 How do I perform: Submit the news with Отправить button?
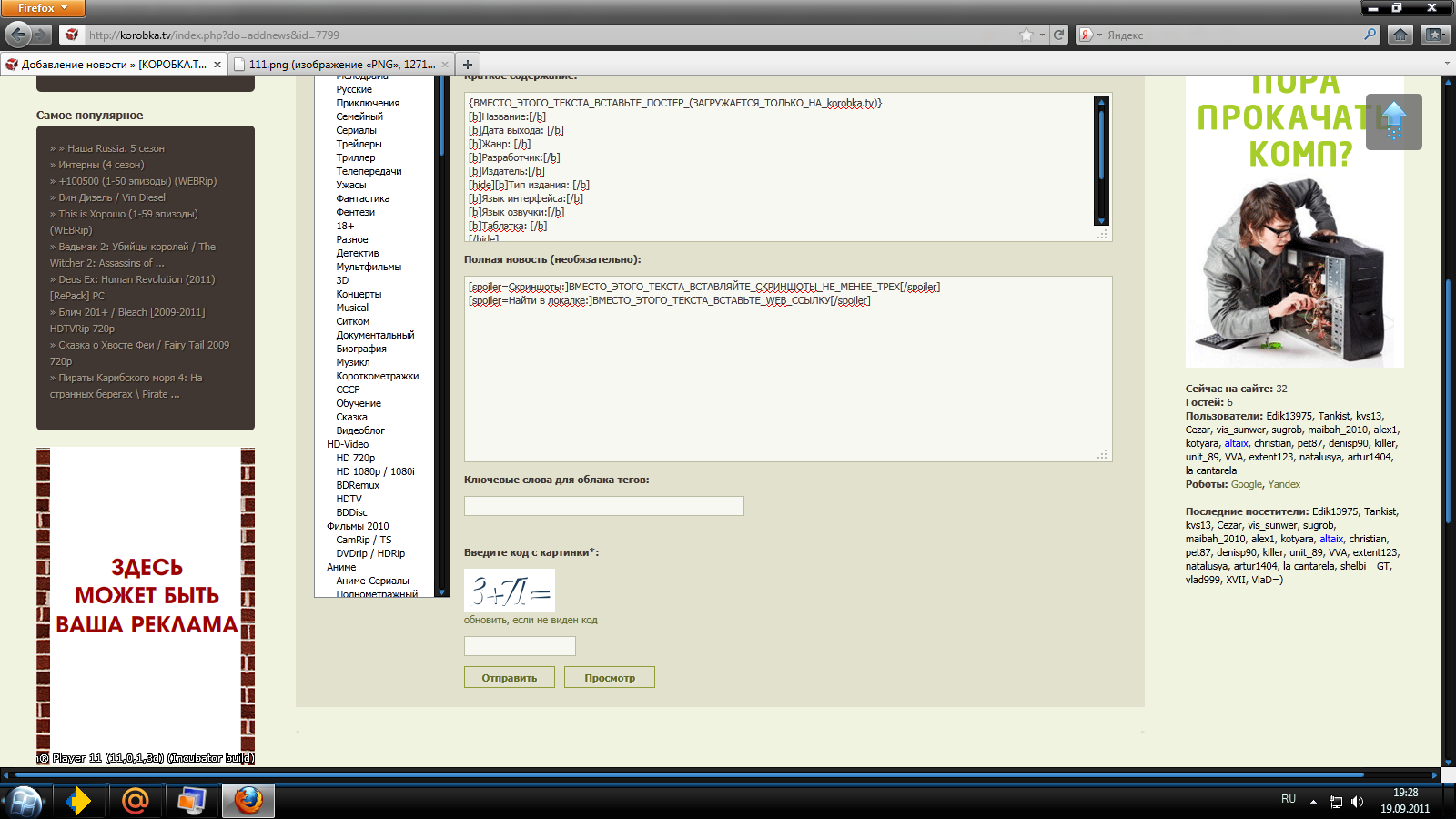click(510, 677)
